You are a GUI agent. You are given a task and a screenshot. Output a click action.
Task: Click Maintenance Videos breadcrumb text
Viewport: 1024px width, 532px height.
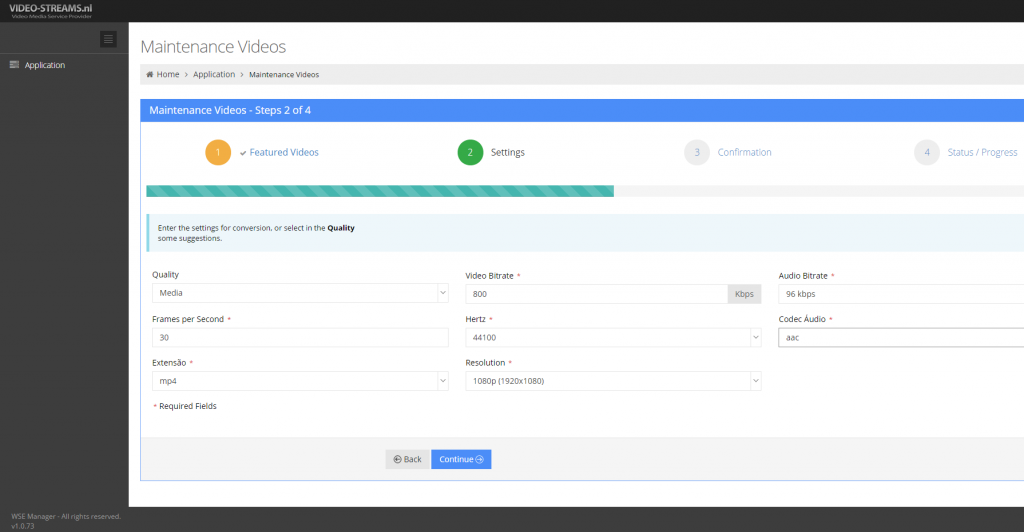(x=284, y=74)
